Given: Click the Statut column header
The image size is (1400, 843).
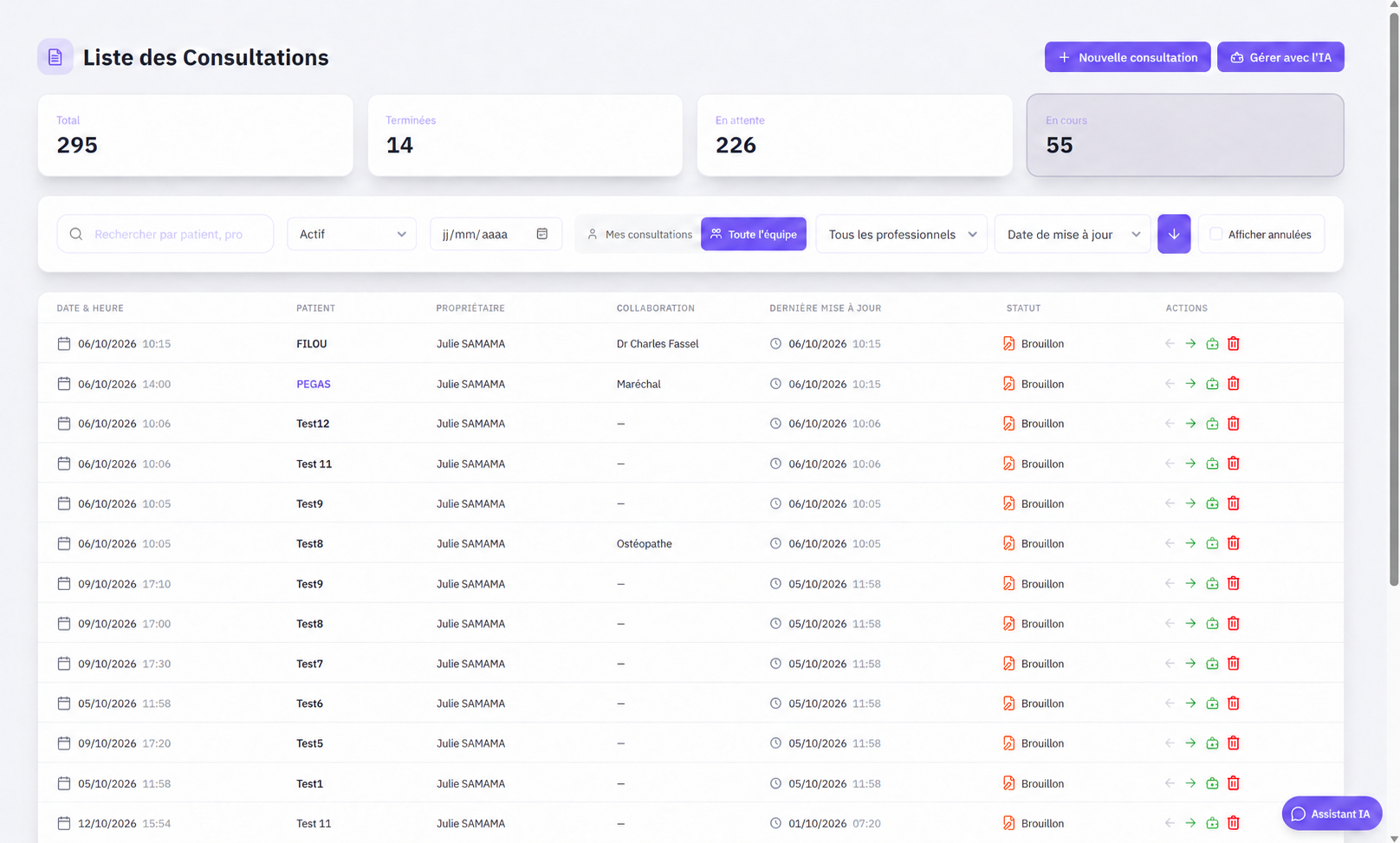Looking at the screenshot, I should point(1024,308).
